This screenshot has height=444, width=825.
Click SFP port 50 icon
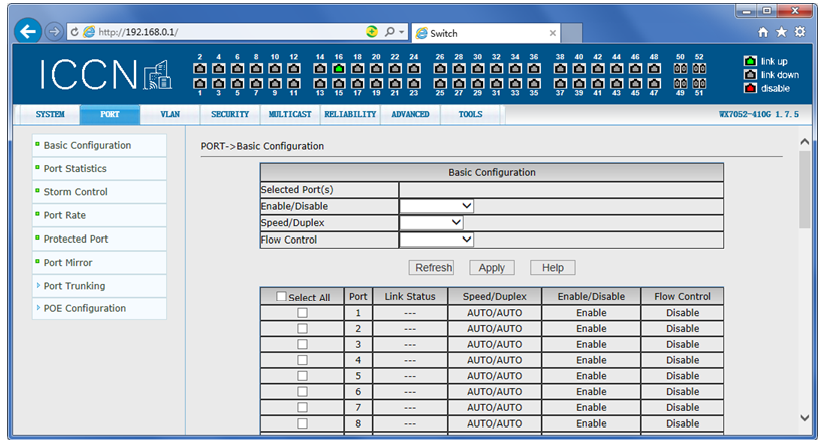680,68
